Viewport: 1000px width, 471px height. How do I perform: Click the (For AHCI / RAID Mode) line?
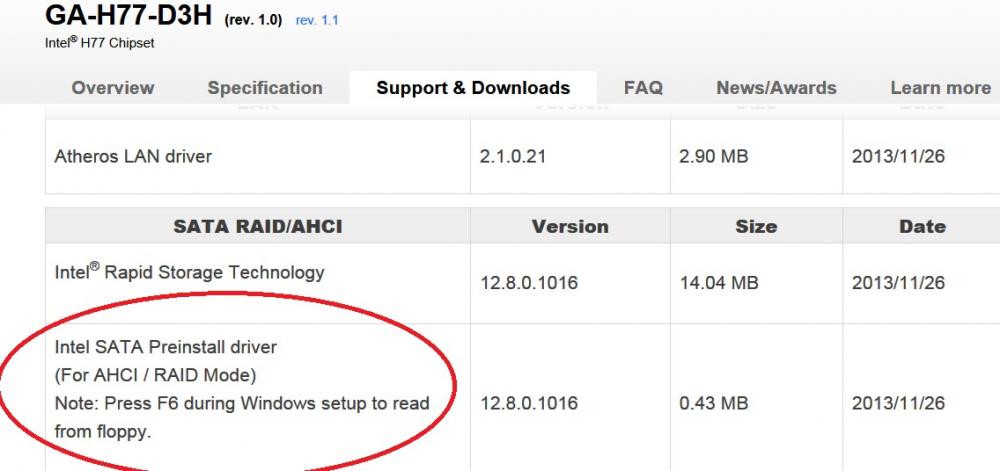(155, 375)
